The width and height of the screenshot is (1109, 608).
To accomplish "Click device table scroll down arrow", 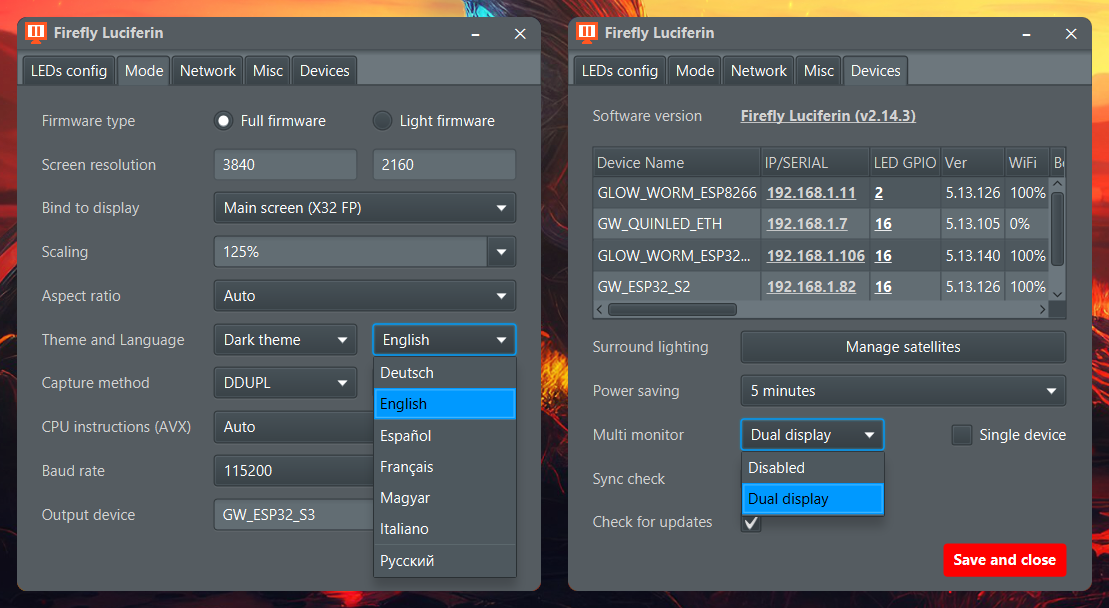I will [1057, 294].
